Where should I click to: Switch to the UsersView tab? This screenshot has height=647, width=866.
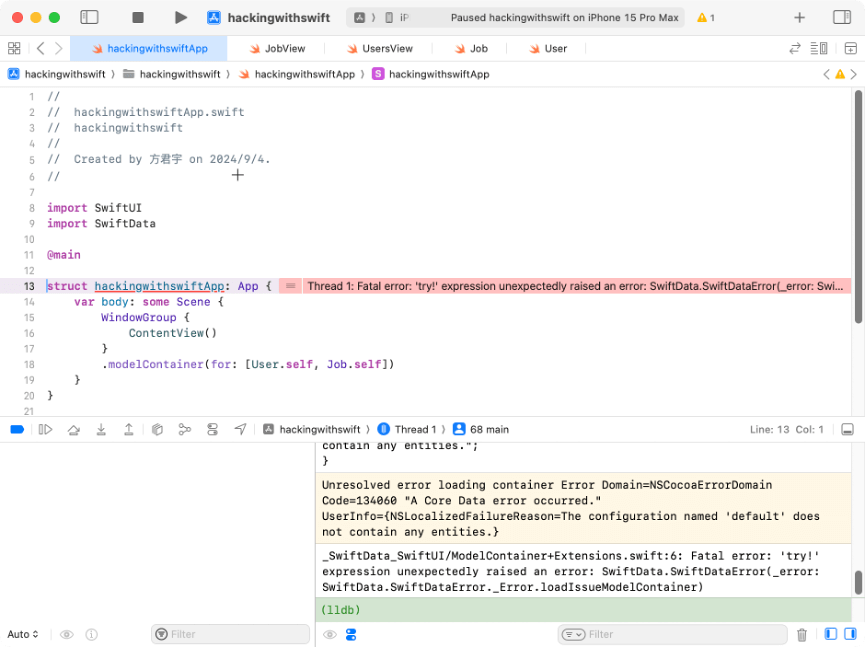click(379, 49)
